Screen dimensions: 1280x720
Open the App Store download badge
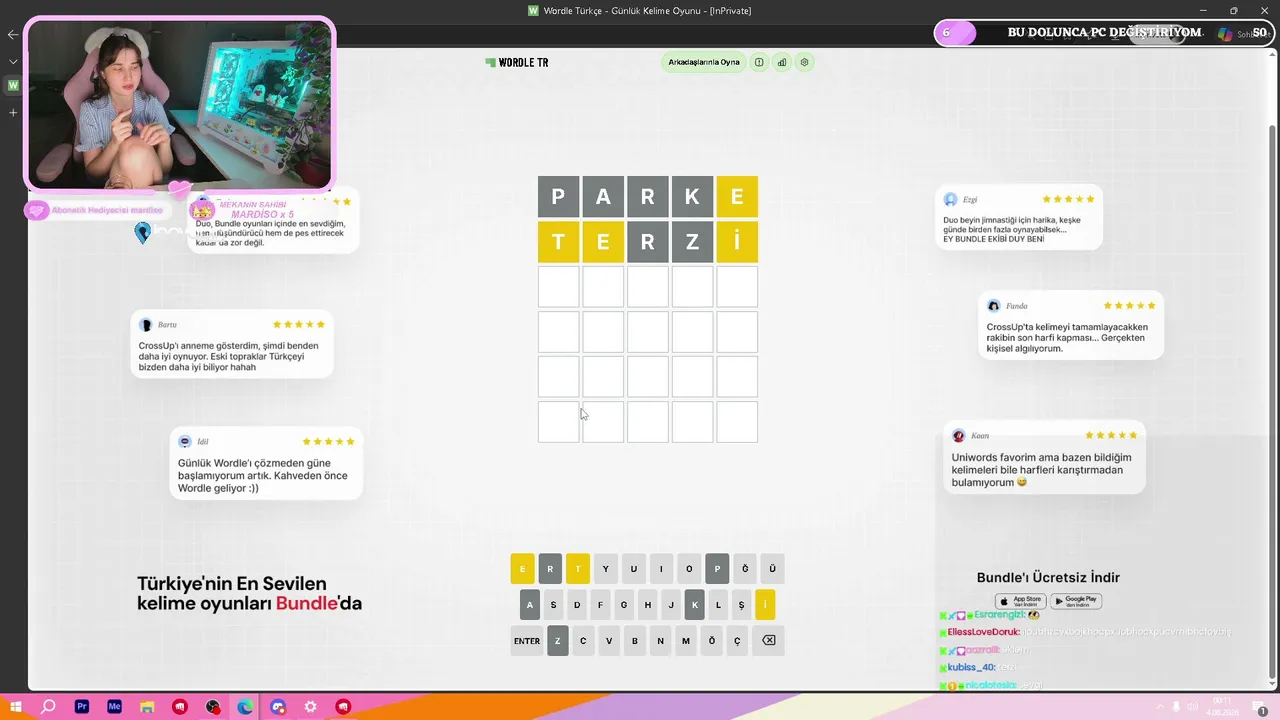tap(1021, 601)
